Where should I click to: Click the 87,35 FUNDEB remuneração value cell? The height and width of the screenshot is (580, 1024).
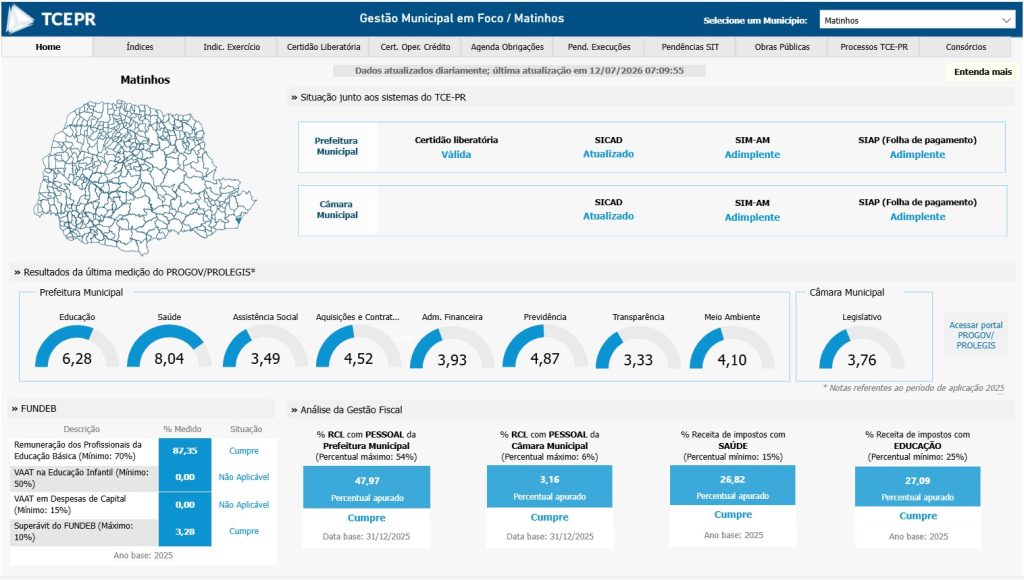[185, 451]
